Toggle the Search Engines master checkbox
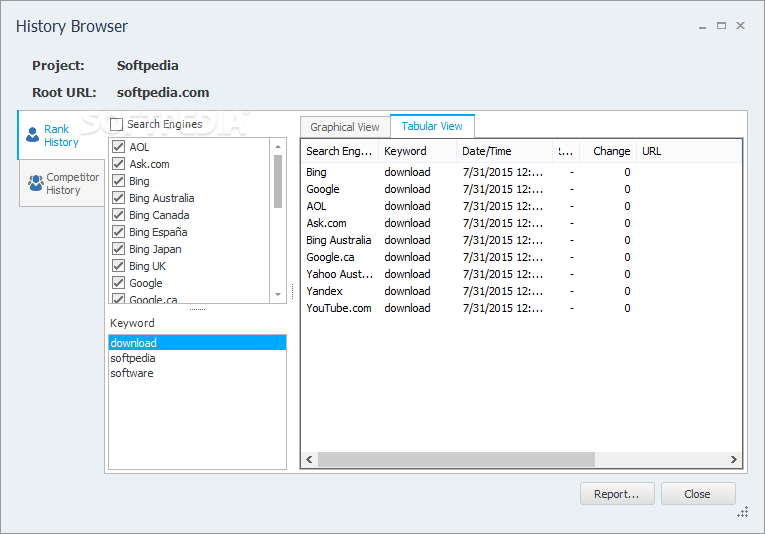The width and height of the screenshot is (765, 534). click(116, 124)
